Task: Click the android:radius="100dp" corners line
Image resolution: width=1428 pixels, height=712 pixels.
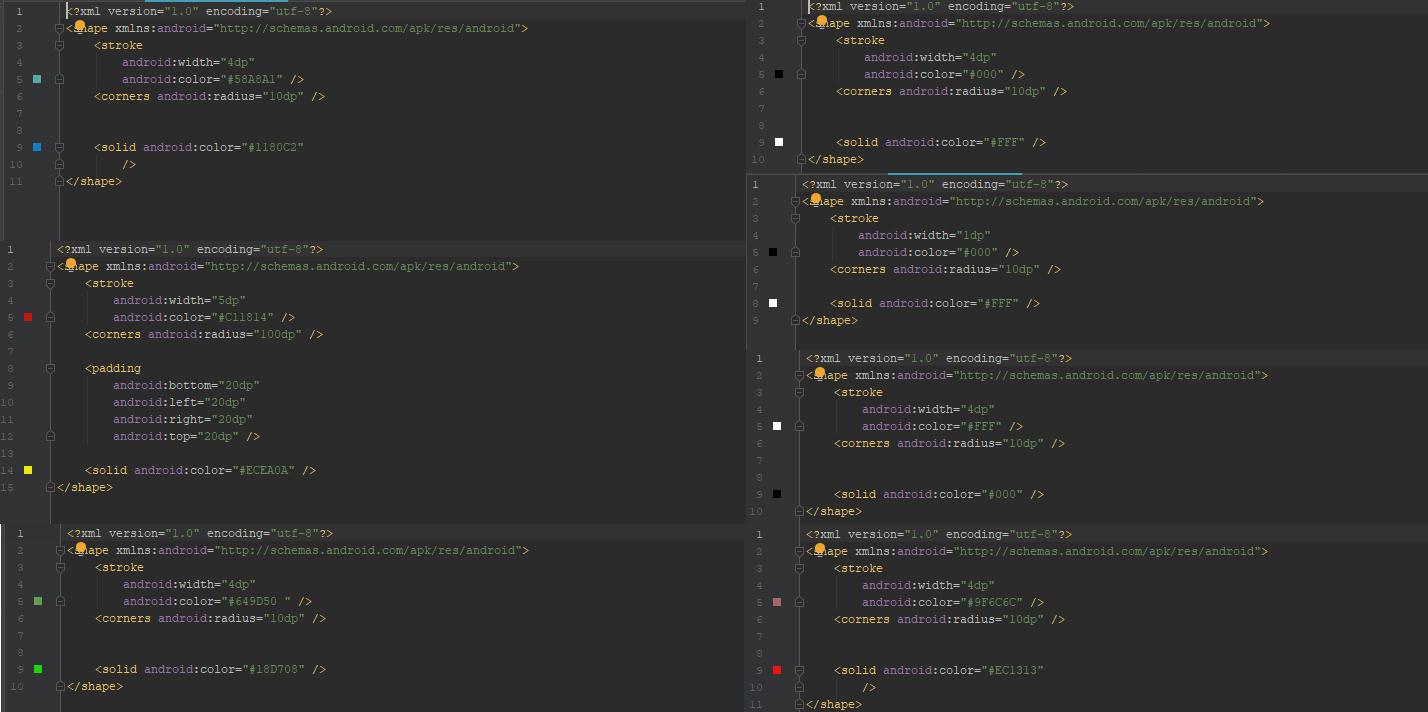Action: (x=204, y=334)
